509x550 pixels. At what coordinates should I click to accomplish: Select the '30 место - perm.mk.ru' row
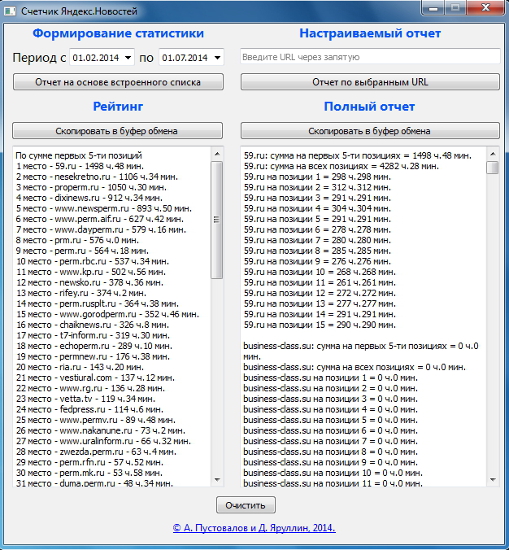pos(89,472)
